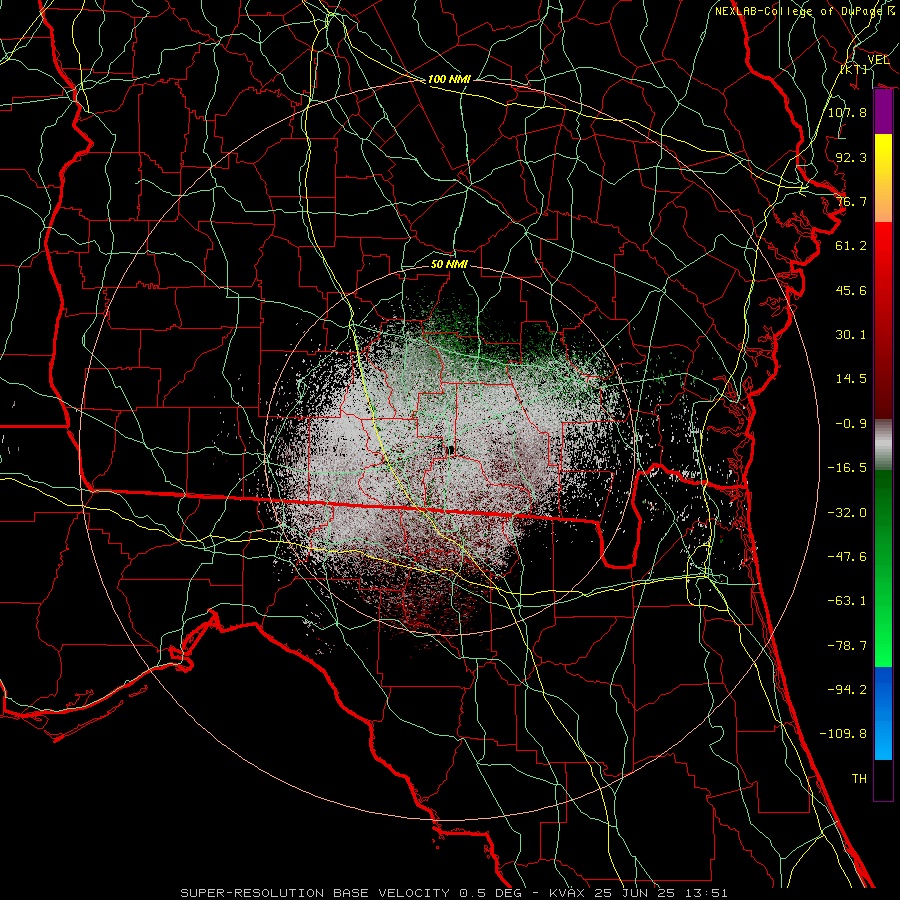This screenshot has width=900, height=900.
Task: Click the black radar site marker at center
Action: pos(451,450)
